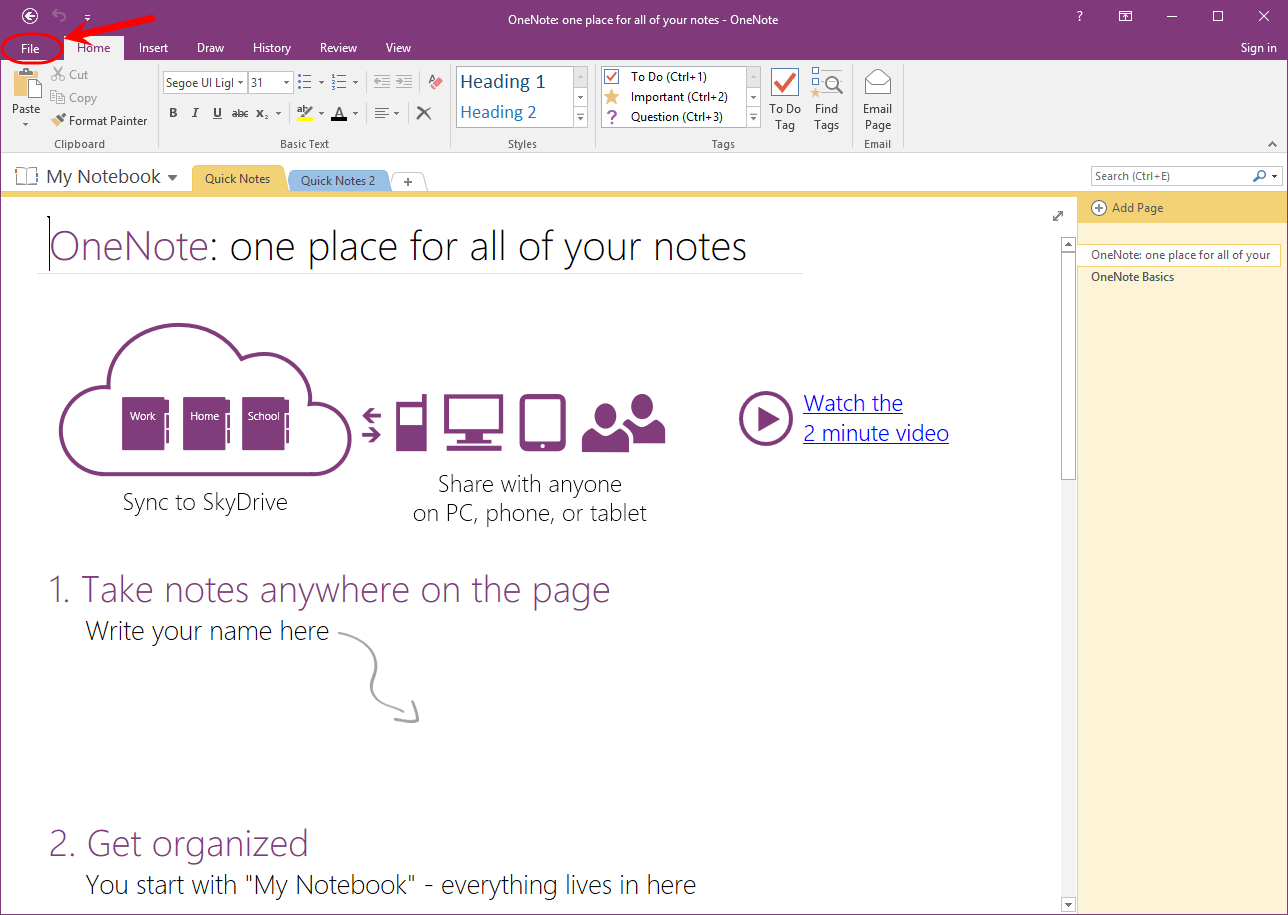Open bullet style dropdown arrow
This screenshot has height=915, width=1288.
tap(321, 83)
